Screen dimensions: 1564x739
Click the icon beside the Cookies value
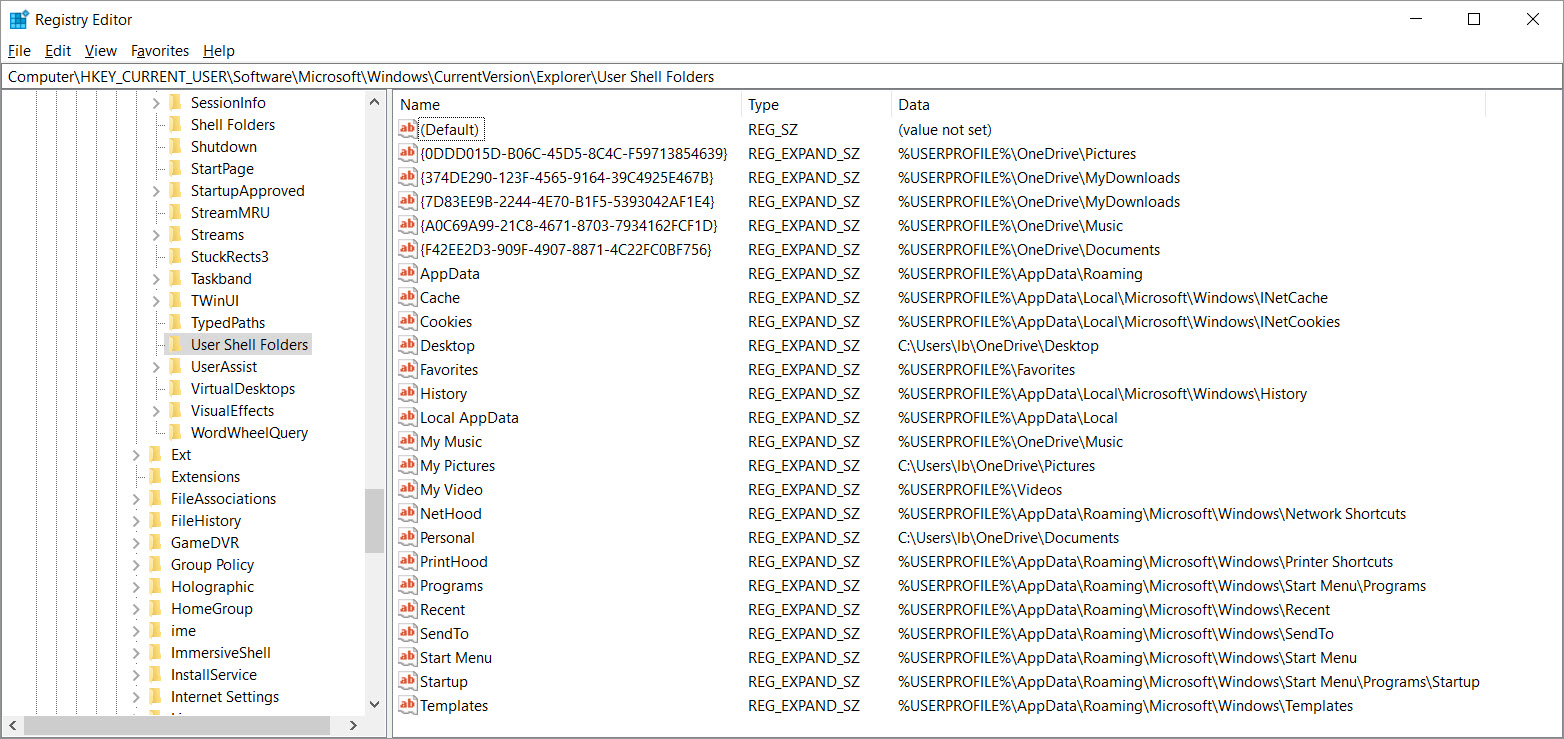pos(407,321)
